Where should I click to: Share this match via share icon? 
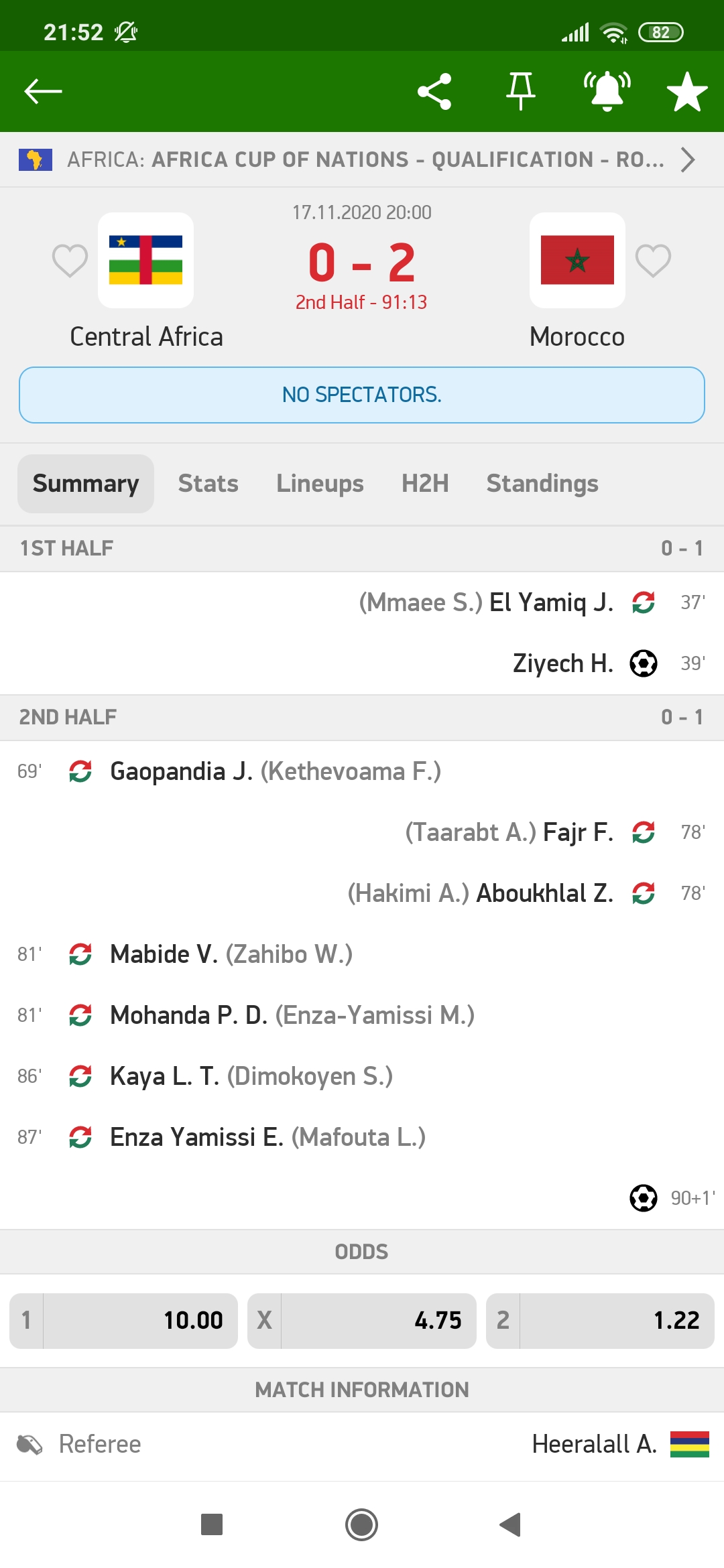coord(434,91)
